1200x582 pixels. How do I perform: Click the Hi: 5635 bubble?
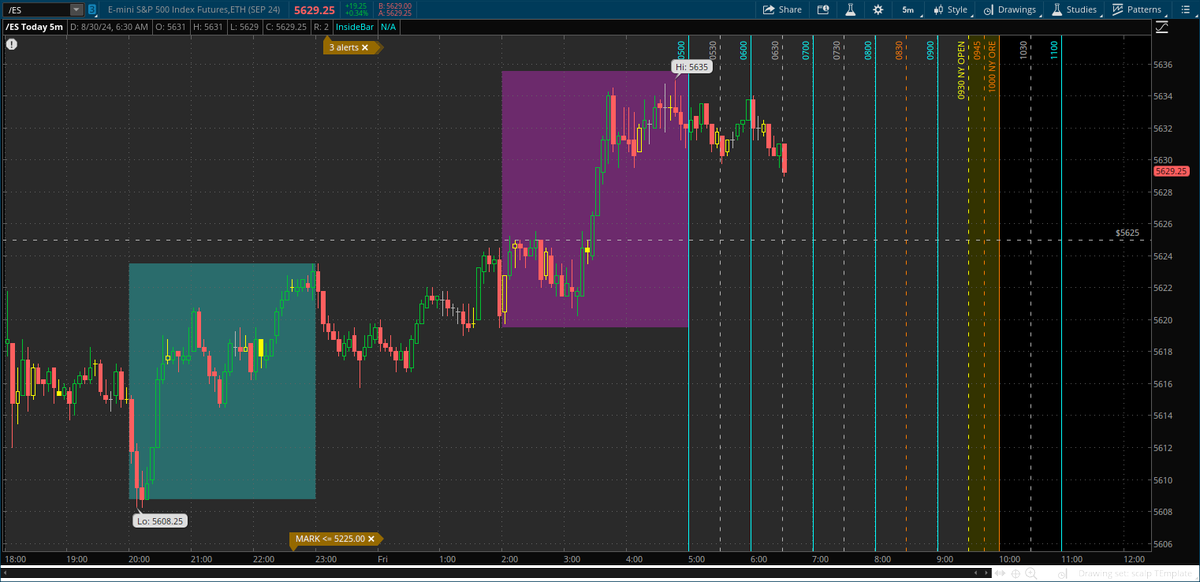point(690,66)
